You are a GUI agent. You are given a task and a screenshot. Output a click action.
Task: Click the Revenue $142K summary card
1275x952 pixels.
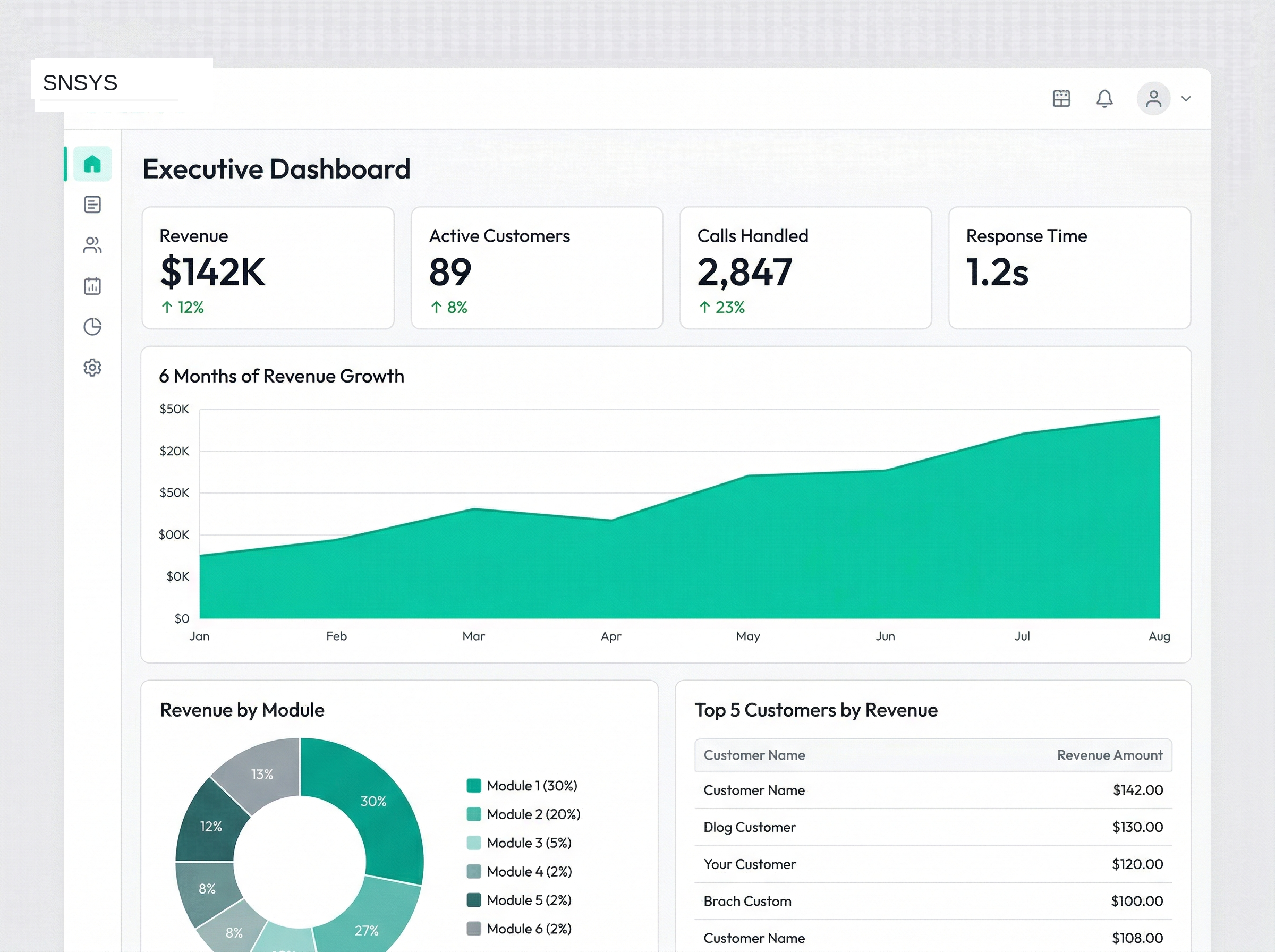coord(268,268)
